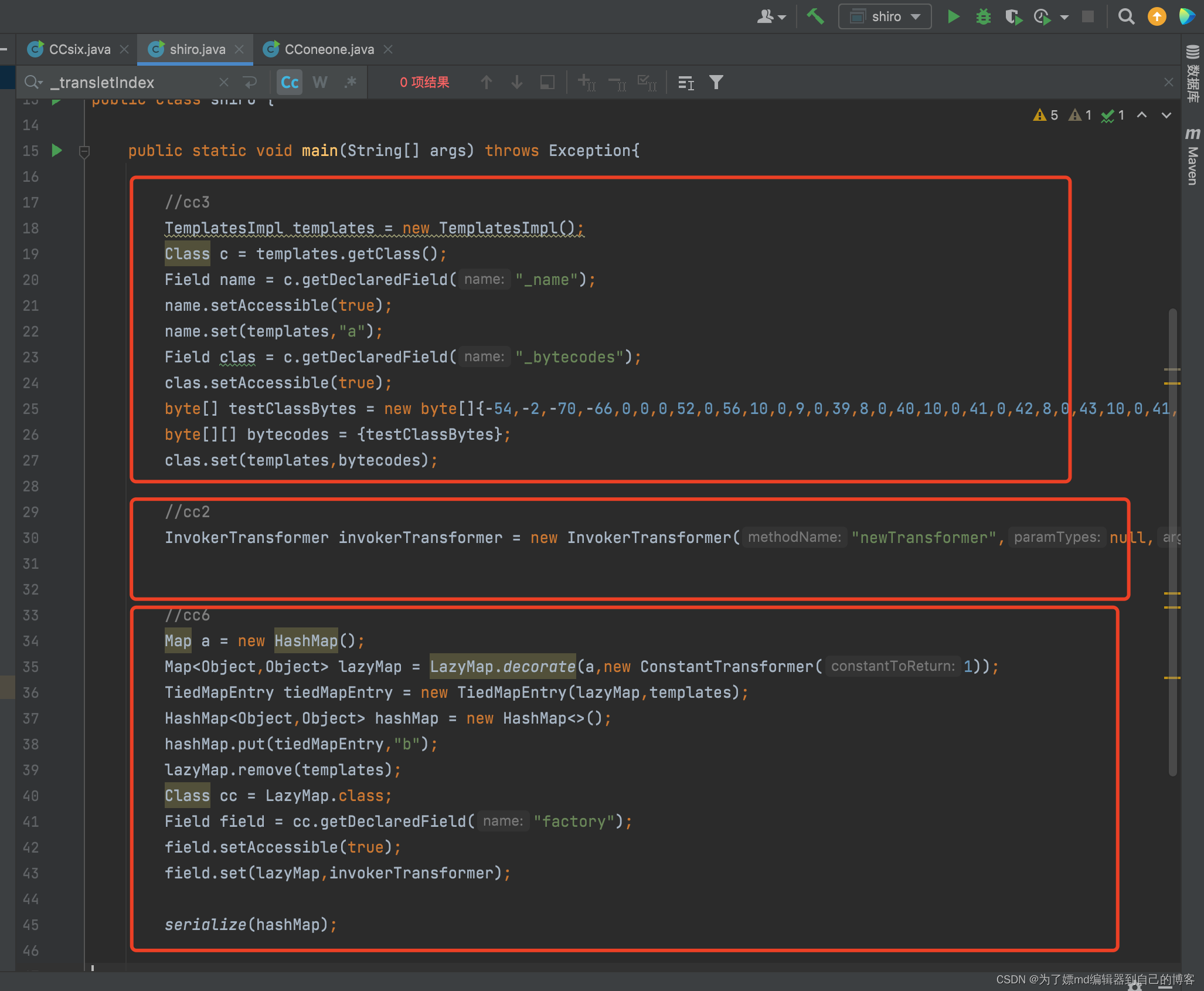Close the CCsix.java tab
Image resolution: width=1204 pixels, height=991 pixels.
[124, 49]
